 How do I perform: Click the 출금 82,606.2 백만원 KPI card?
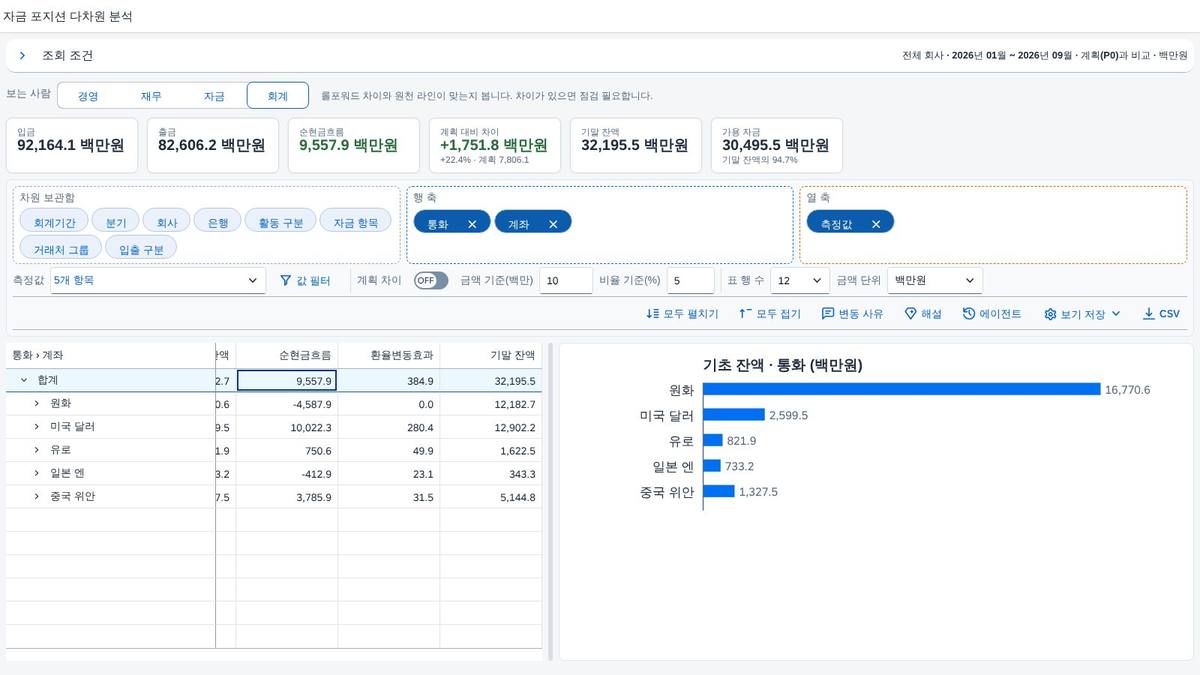(x=213, y=145)
